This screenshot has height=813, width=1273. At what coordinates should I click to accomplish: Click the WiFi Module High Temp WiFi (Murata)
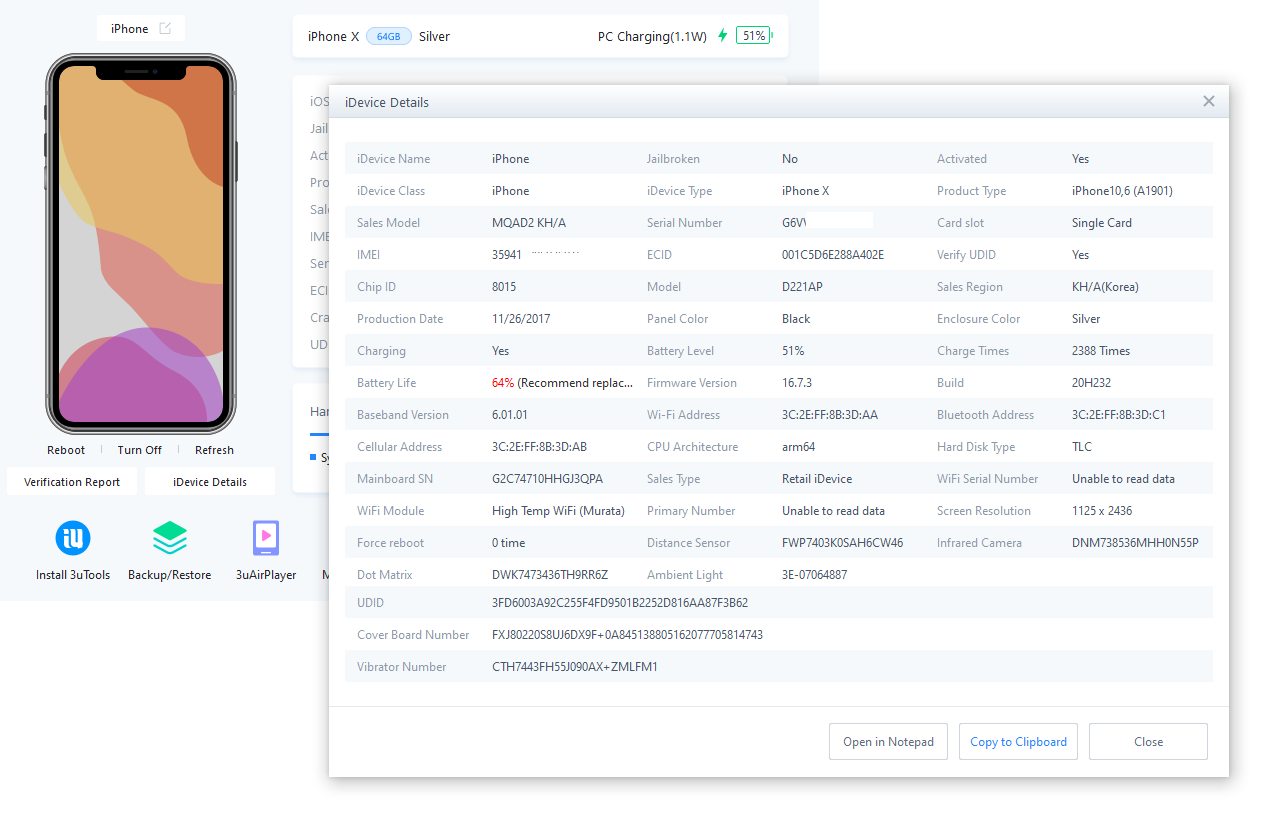[558, 511]
